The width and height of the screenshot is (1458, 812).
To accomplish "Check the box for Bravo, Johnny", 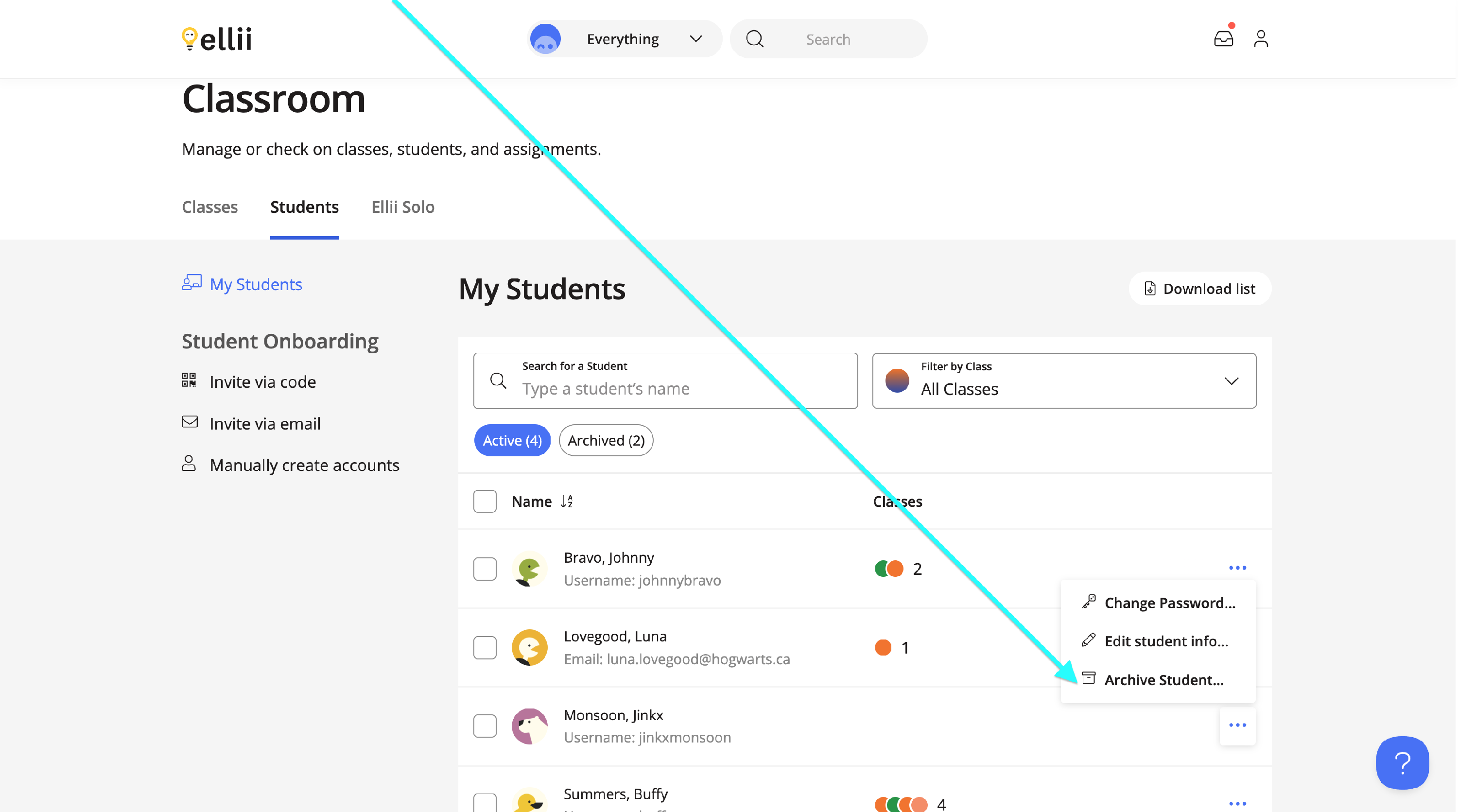I will tap(485, 569).
